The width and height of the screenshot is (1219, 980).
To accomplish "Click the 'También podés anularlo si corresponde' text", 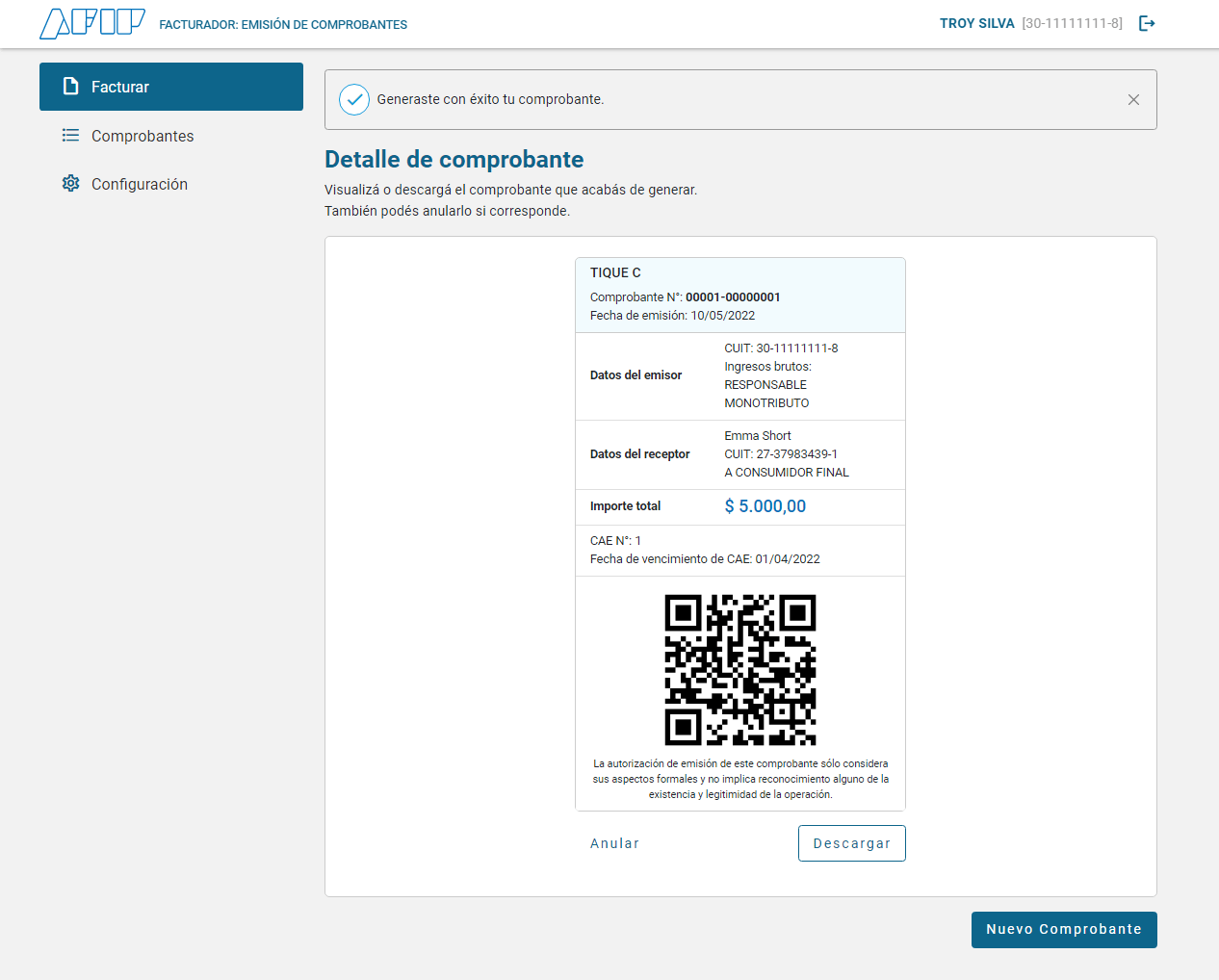I will (447, 211).
